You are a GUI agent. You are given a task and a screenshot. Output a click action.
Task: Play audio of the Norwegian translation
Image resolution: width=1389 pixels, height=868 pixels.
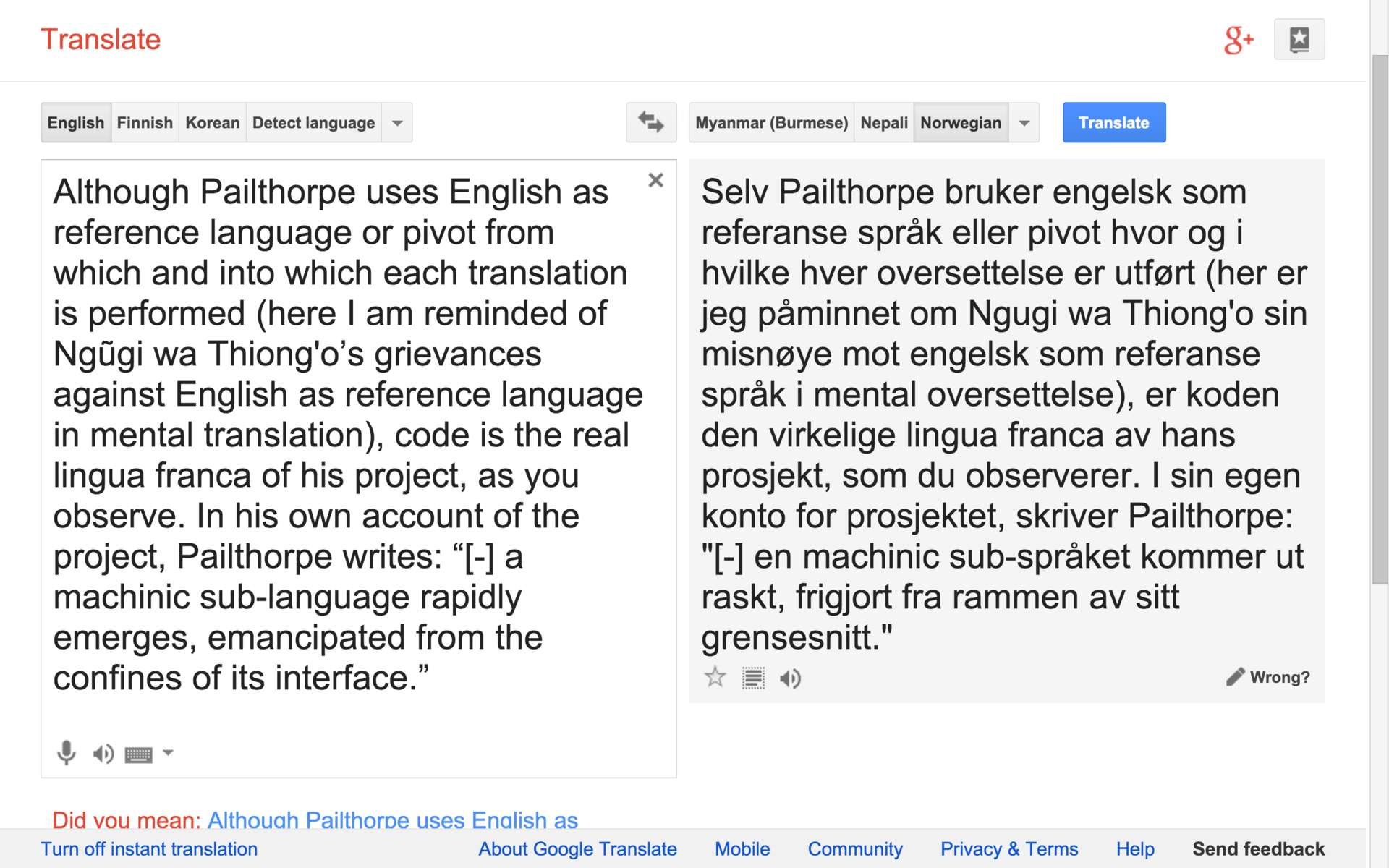790,678
